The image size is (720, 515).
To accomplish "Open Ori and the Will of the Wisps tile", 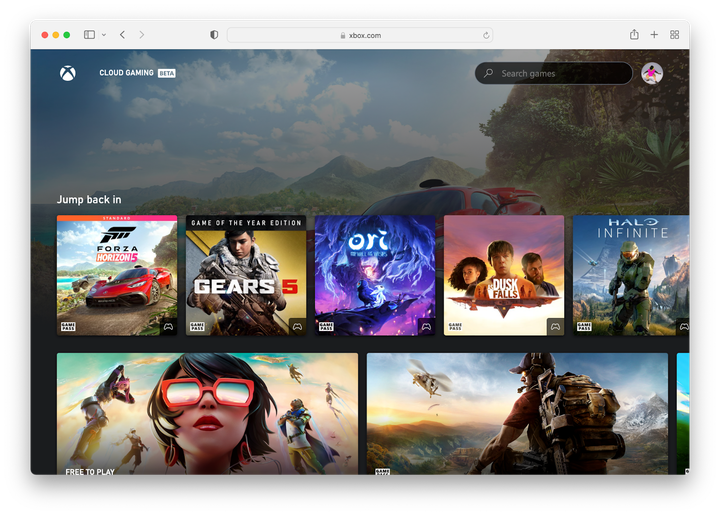I will [375, 275].
